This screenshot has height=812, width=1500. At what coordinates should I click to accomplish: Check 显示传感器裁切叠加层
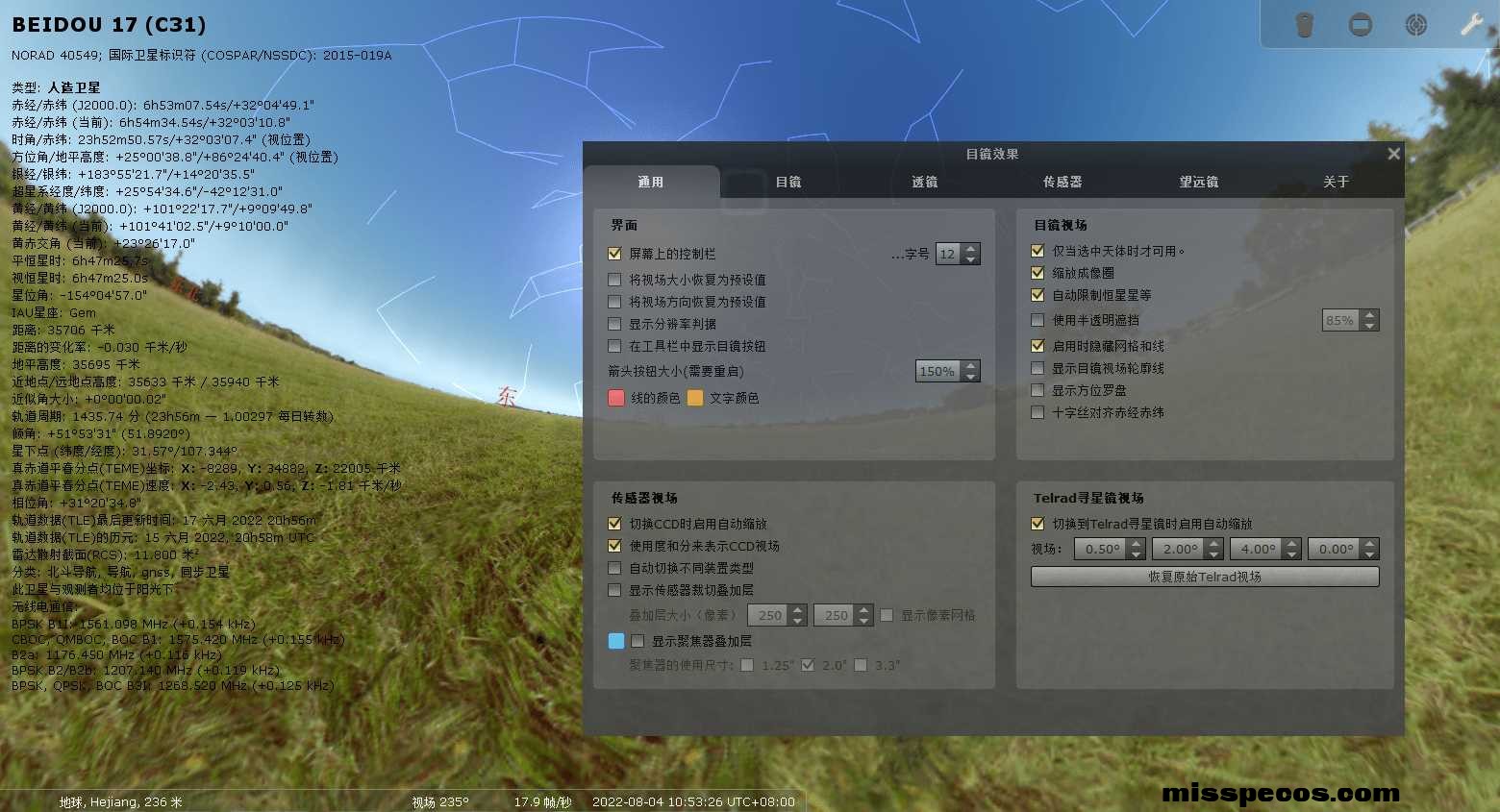click(615, 590)
